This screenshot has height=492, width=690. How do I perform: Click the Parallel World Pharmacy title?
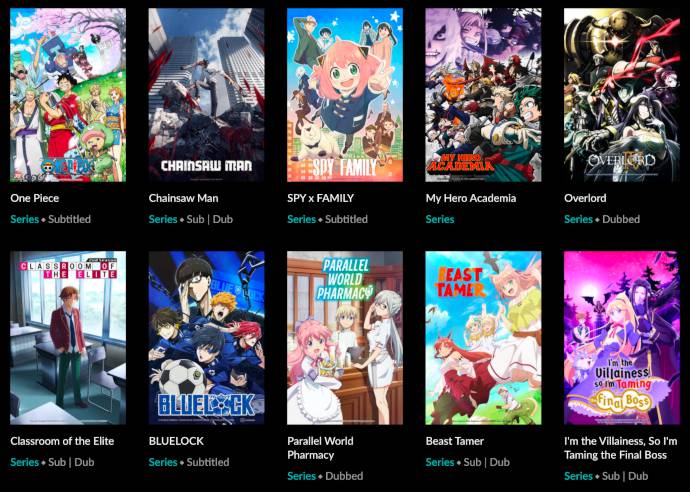(x=320, y=448)
